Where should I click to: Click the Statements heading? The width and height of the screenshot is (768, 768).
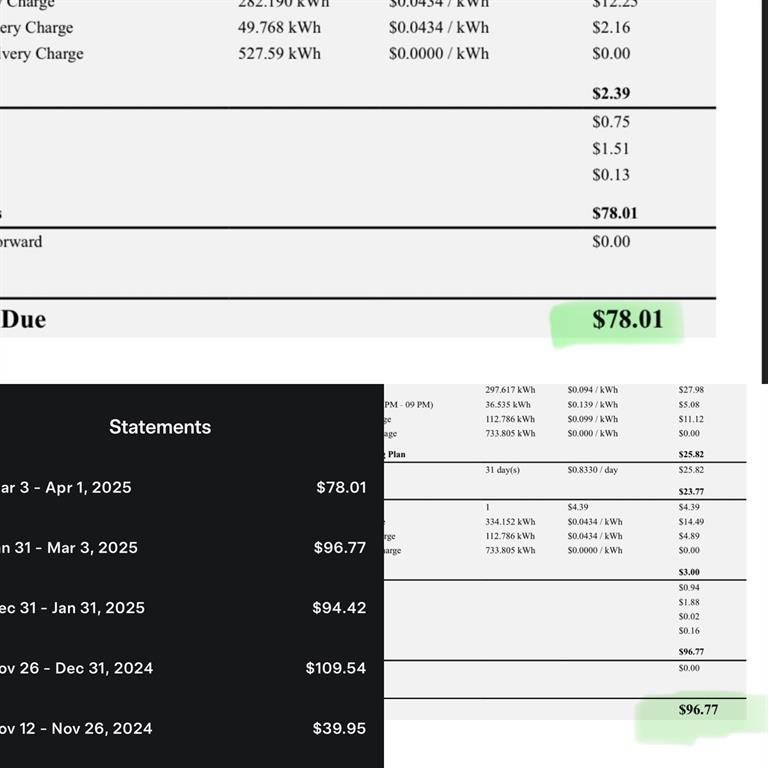tap(160, 427)
